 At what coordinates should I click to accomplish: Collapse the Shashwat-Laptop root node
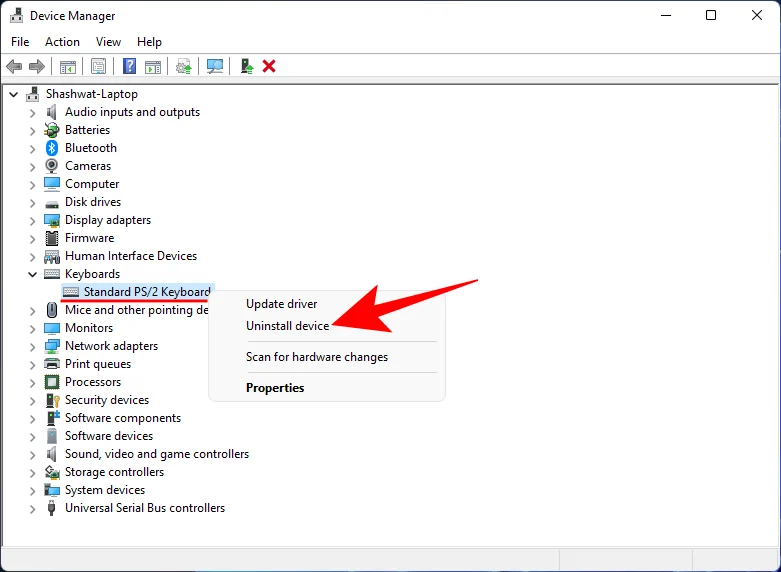pyautogui.click(x=13, y=94)
